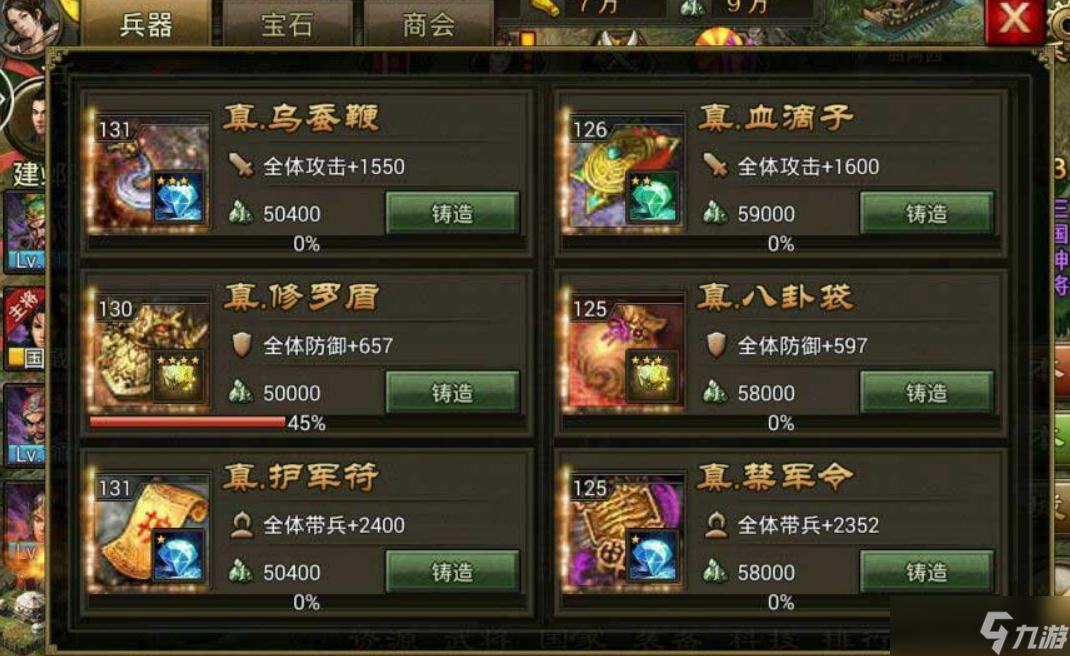Screen dimensions: 1070x656
Task: Click the green gem on 真.血滴子
Action: [x=653, y=197]
